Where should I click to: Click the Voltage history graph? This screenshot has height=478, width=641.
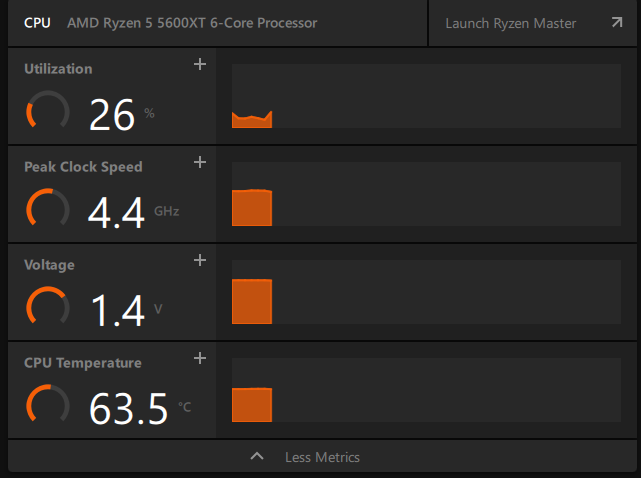pyautogui.click(x=428, y=293)
